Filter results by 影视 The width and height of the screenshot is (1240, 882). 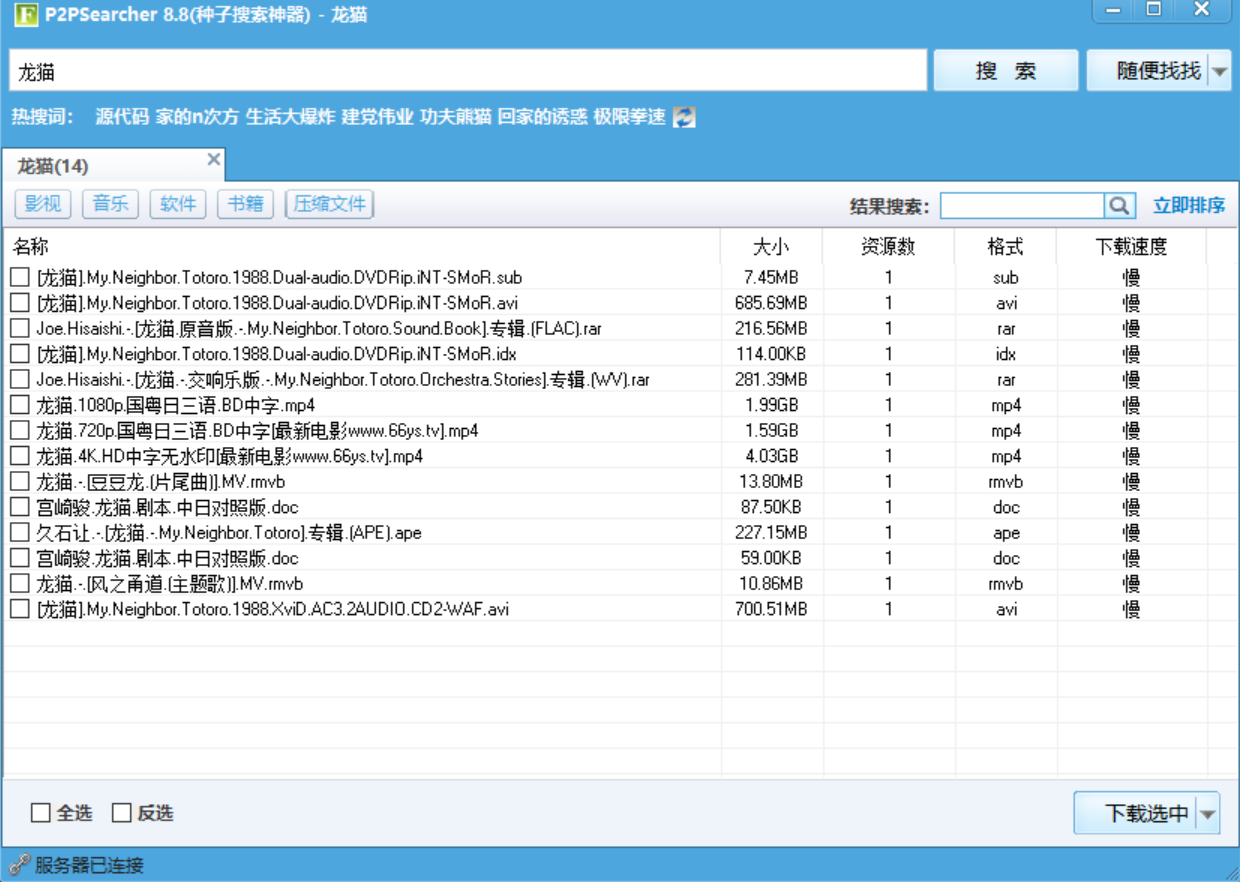pos(43,205)
